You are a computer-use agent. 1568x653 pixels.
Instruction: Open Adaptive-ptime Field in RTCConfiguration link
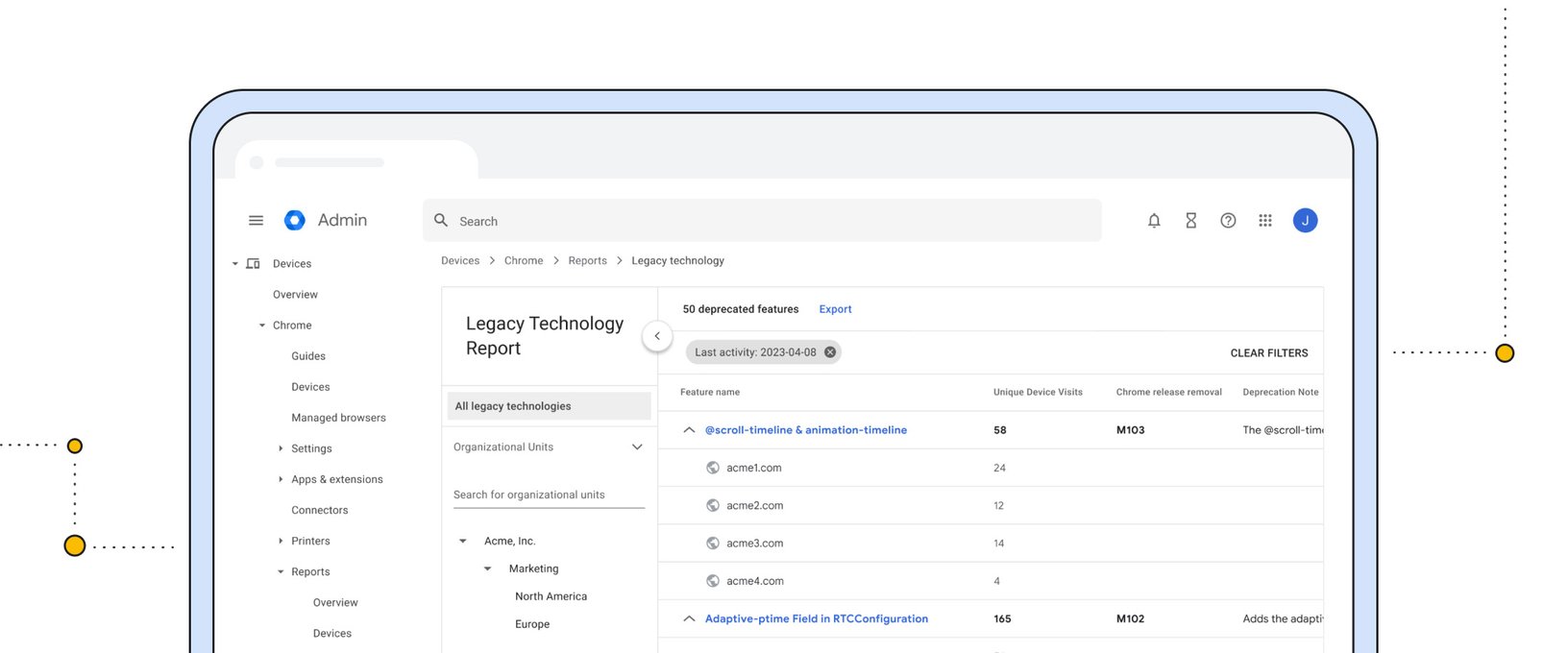pos(817,618)
